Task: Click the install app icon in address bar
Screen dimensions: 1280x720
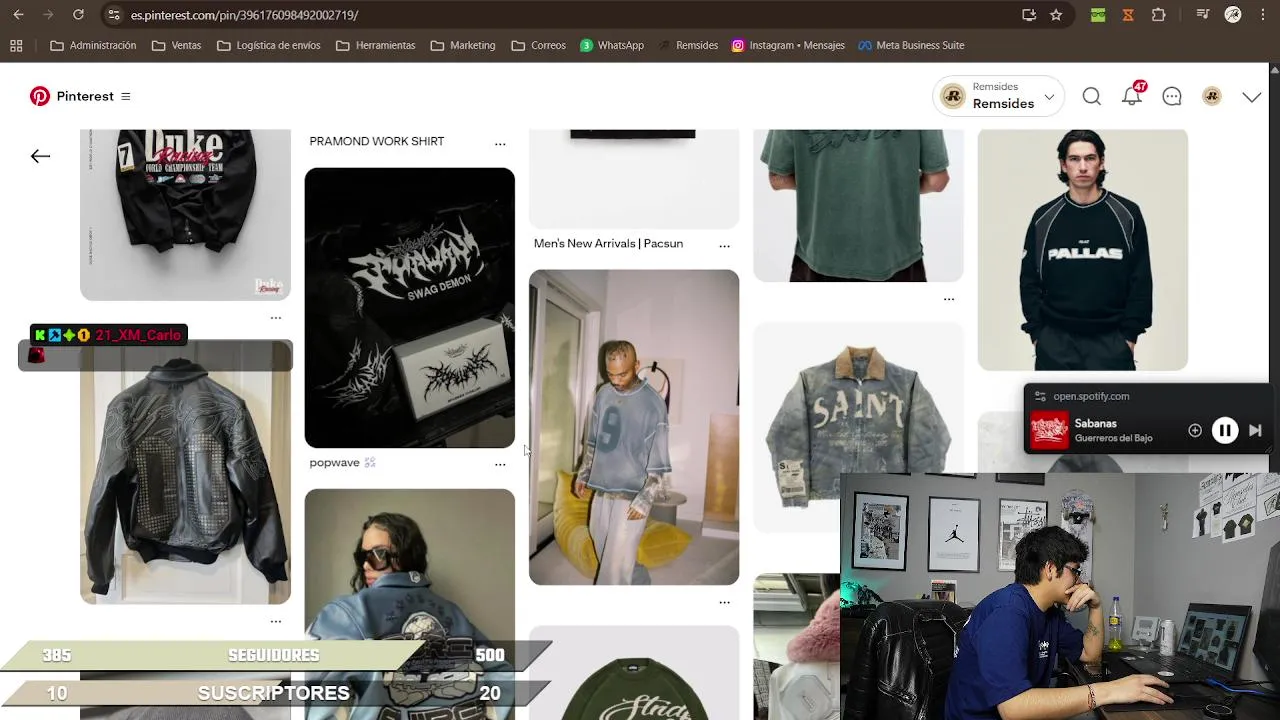Action: pos(1029,15)
